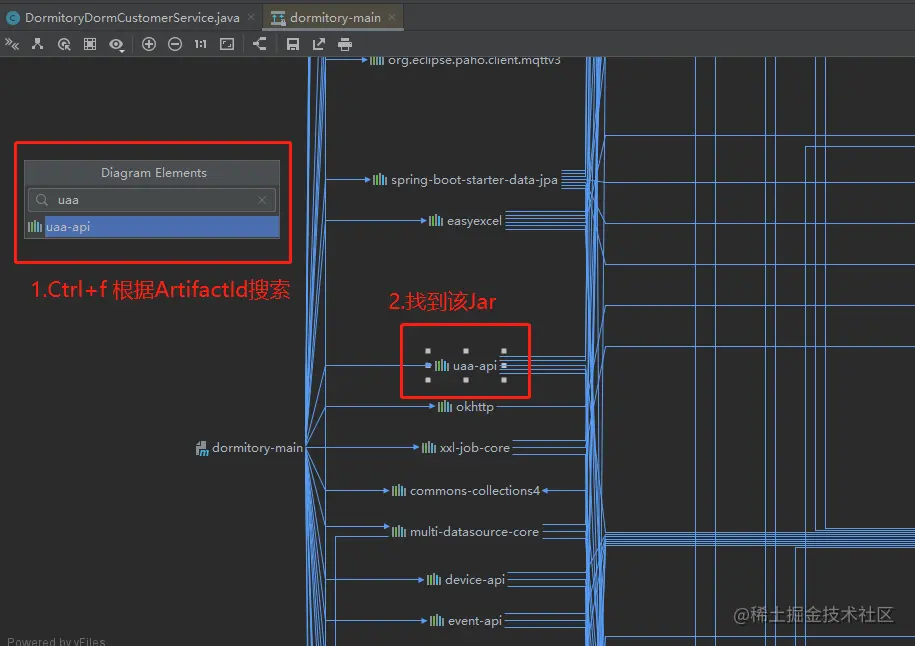Screen dimensions: 915x646
Task: Click the device-api library icon
Action: 434,579
